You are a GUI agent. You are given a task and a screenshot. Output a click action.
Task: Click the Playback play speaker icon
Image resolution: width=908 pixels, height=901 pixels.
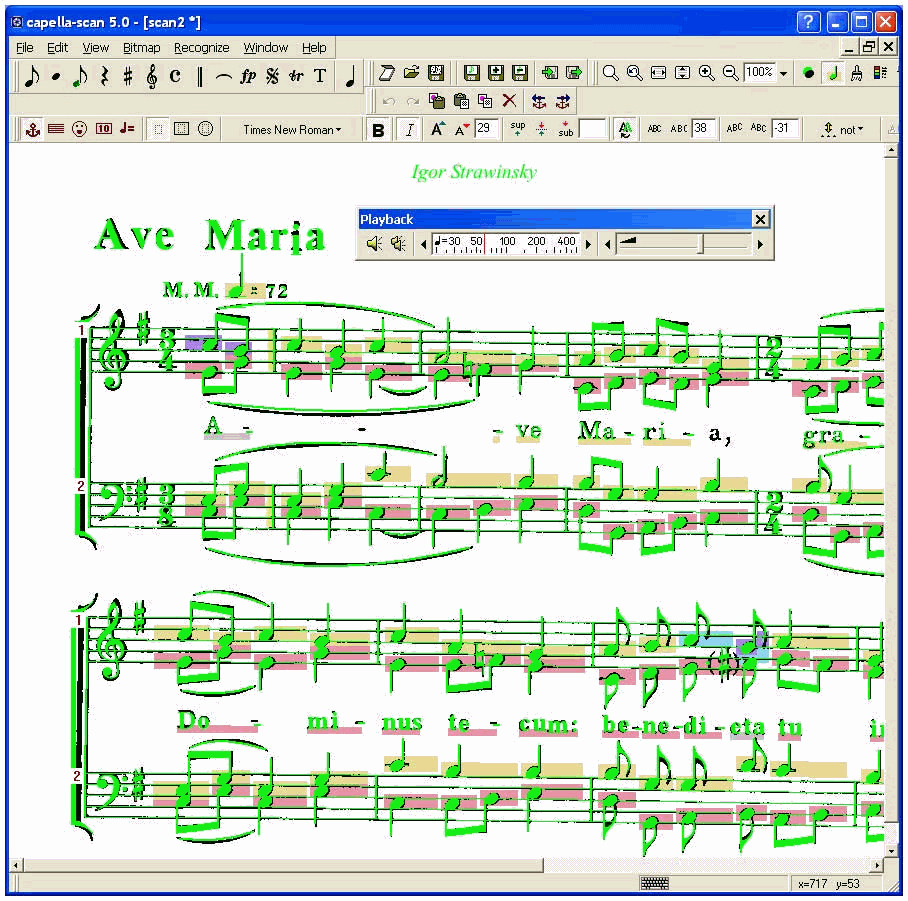click(x=375, y=244)
